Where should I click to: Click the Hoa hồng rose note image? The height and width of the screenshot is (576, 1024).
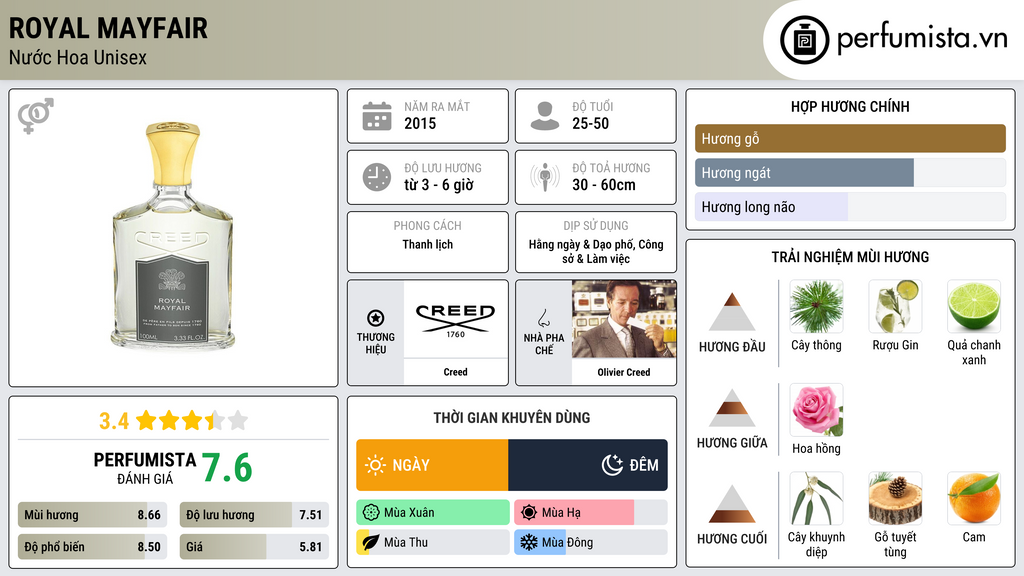[x=816, y=410]
